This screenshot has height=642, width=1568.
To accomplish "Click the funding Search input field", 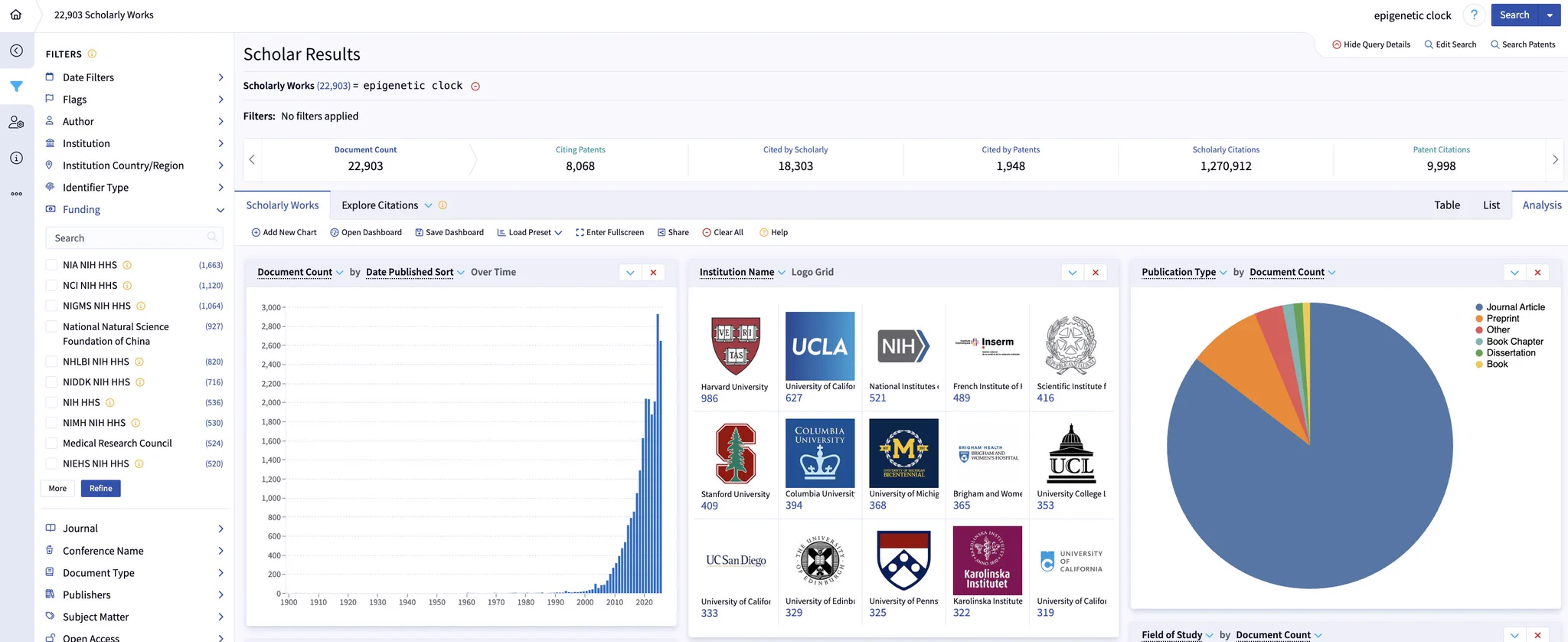I will click(x=134, y=238).
